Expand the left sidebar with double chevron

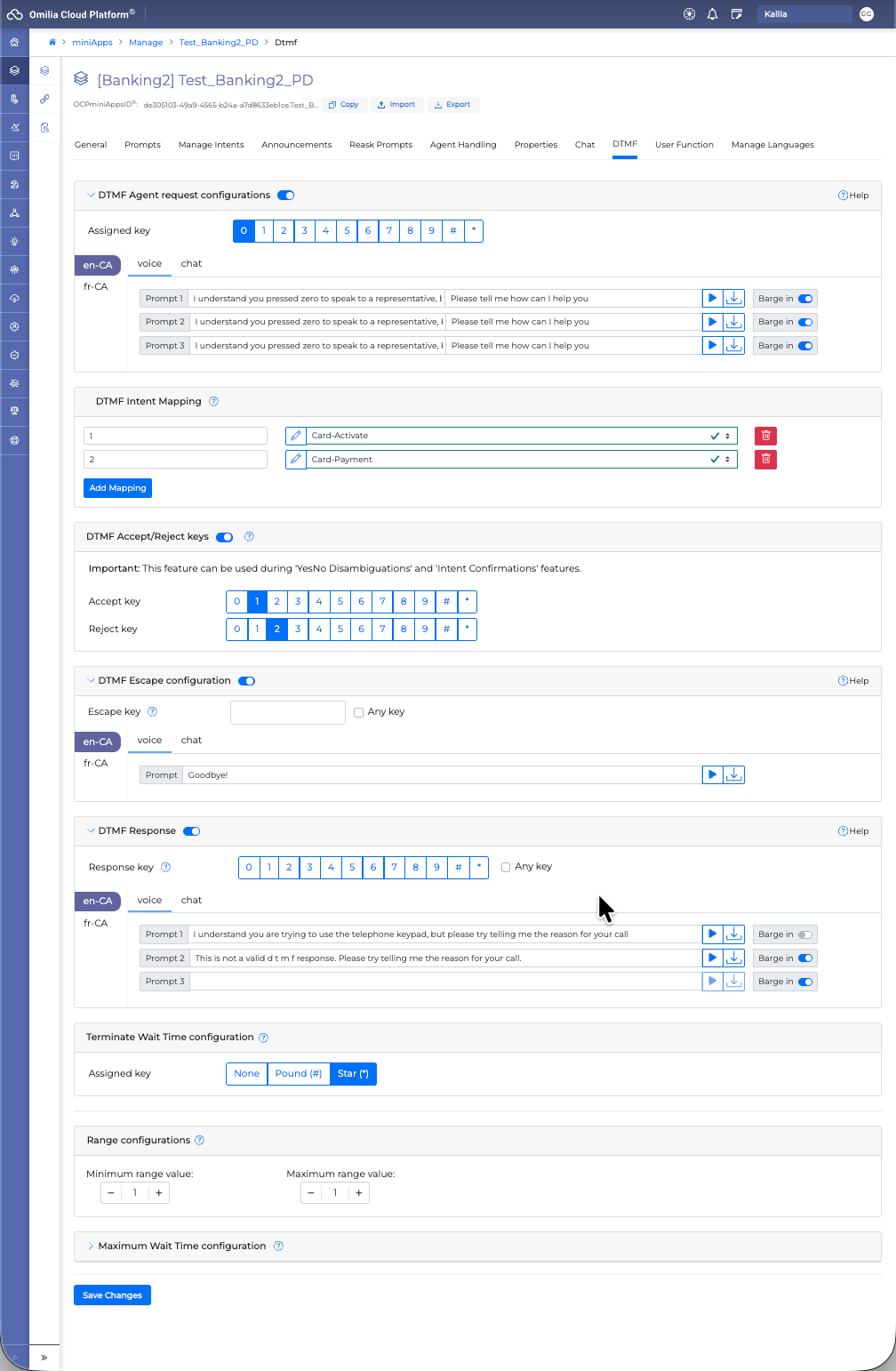(44, 1358)
